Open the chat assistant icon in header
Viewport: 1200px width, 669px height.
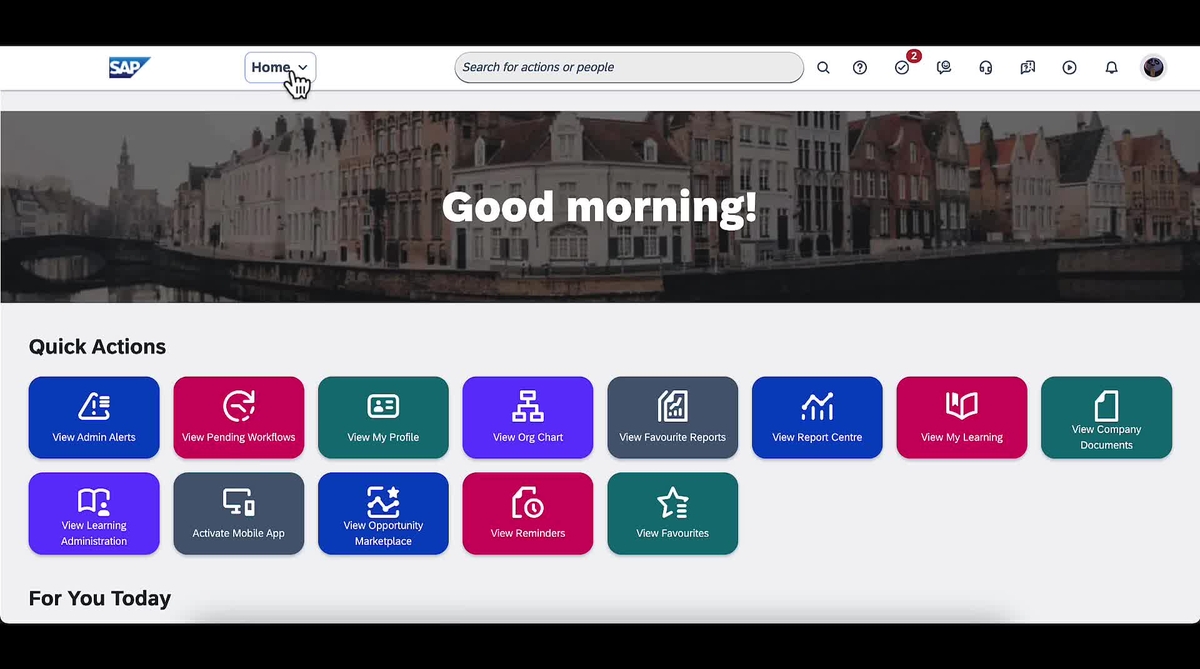(x=944, y=68)
